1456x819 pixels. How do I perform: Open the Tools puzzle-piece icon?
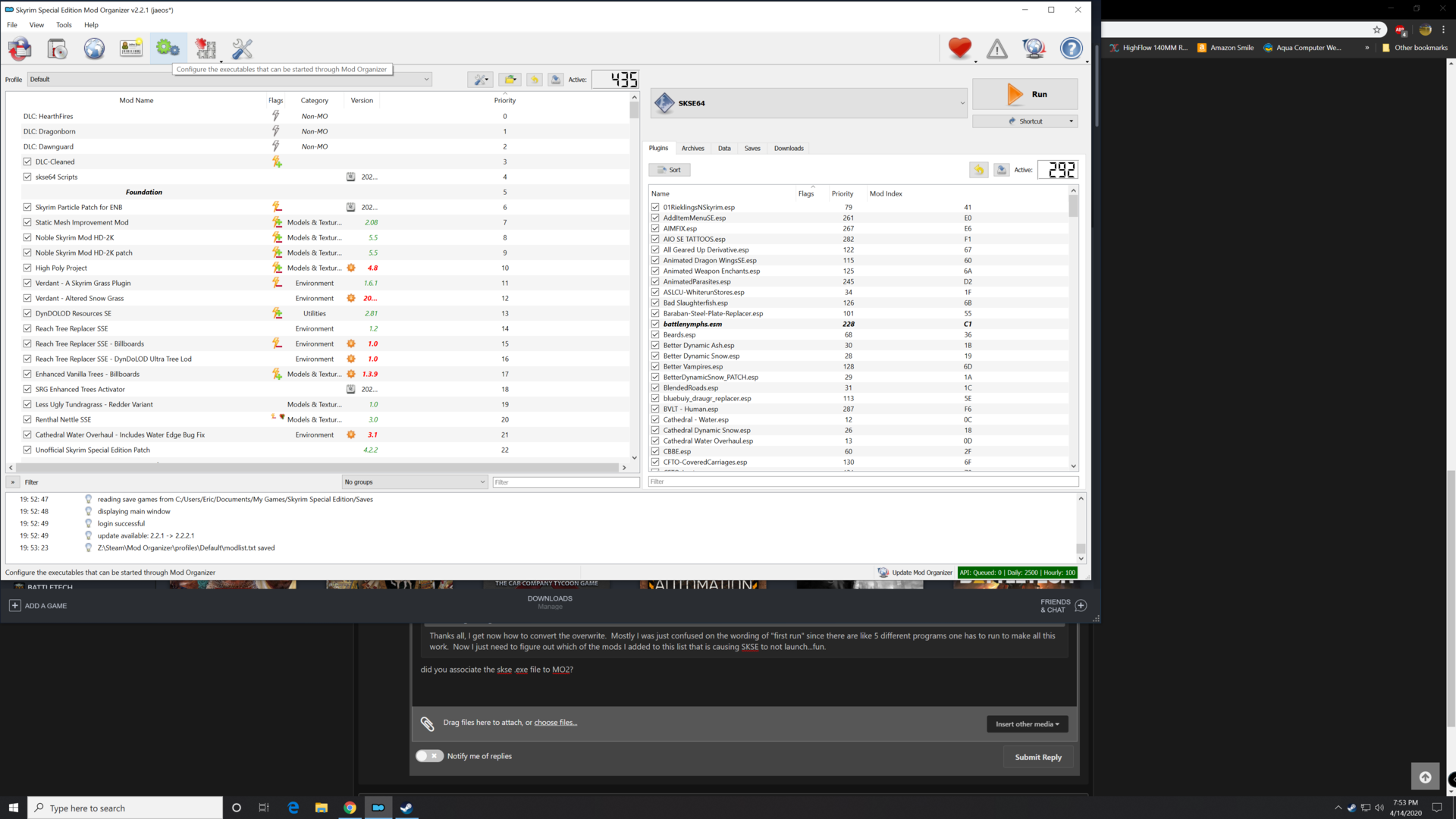pyautogui.click(x=206, y=49)
